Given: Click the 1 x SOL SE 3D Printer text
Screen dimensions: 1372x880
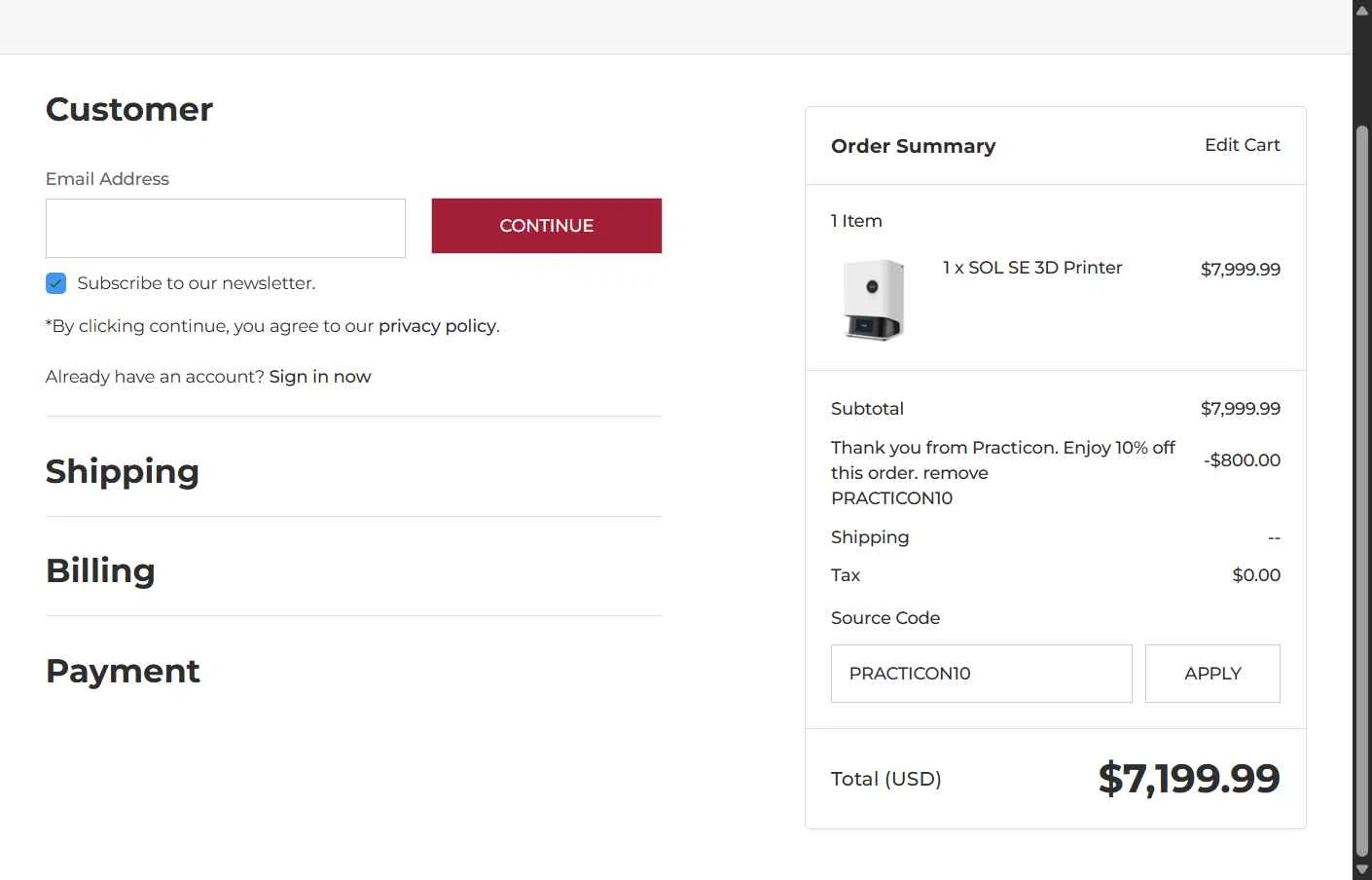Looking at the screenshot, I should (1032, 268).
